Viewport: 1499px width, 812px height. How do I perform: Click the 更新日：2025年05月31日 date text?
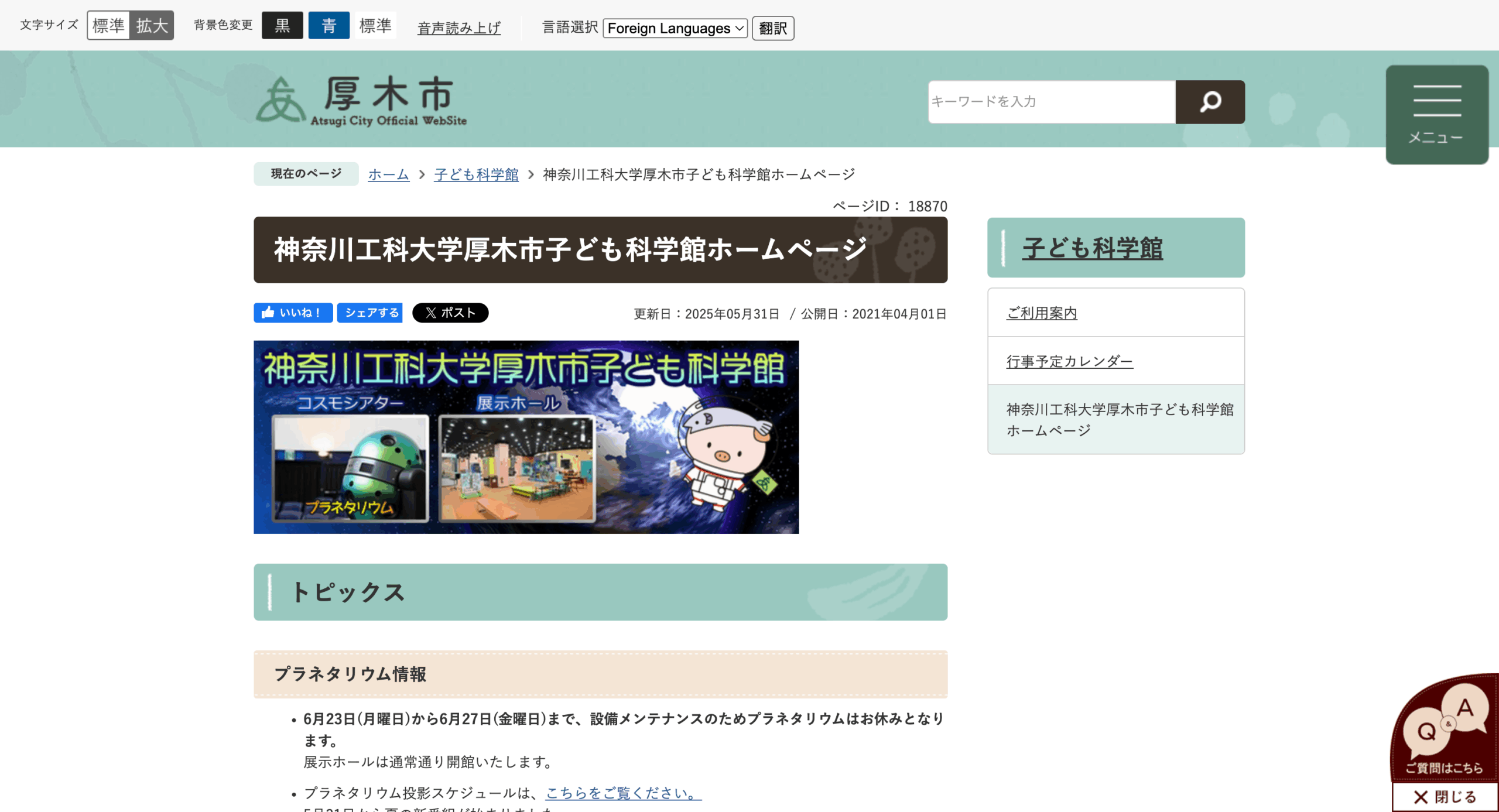pyautogui.click(x=707, y=314)
